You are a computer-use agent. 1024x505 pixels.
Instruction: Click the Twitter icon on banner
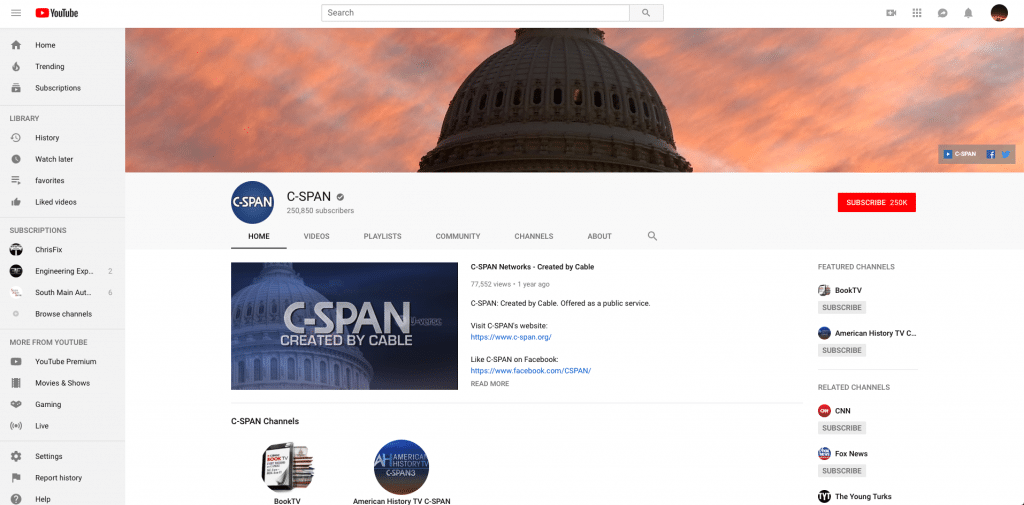(x=1006, y=155)
